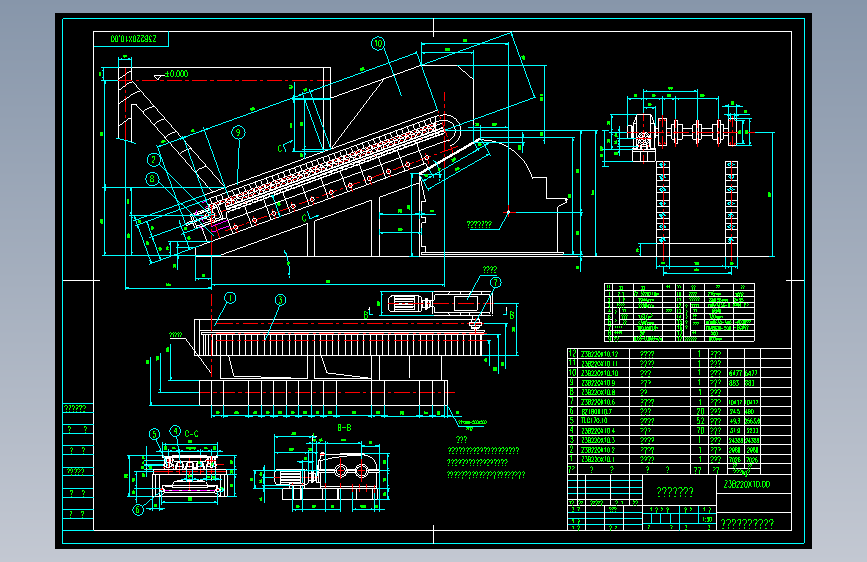Click quantity 52 in parts list
867x562 pixels.
tap(701, 421)
